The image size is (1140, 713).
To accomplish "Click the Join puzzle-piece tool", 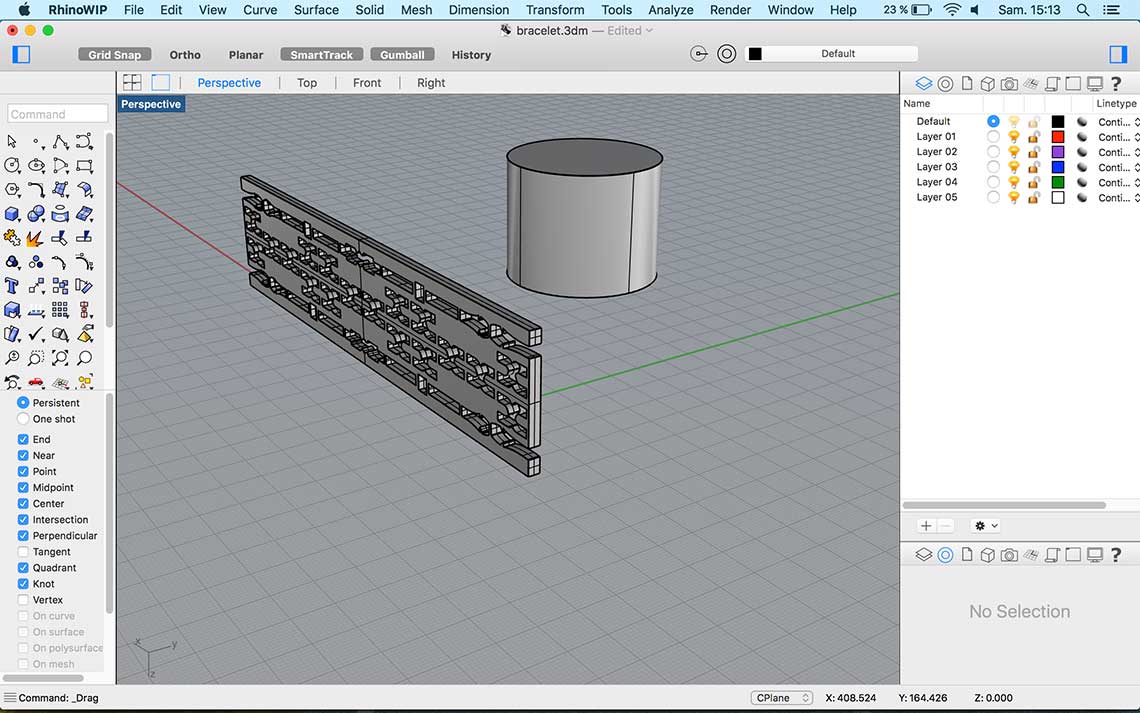I will (x=12, y=238).
